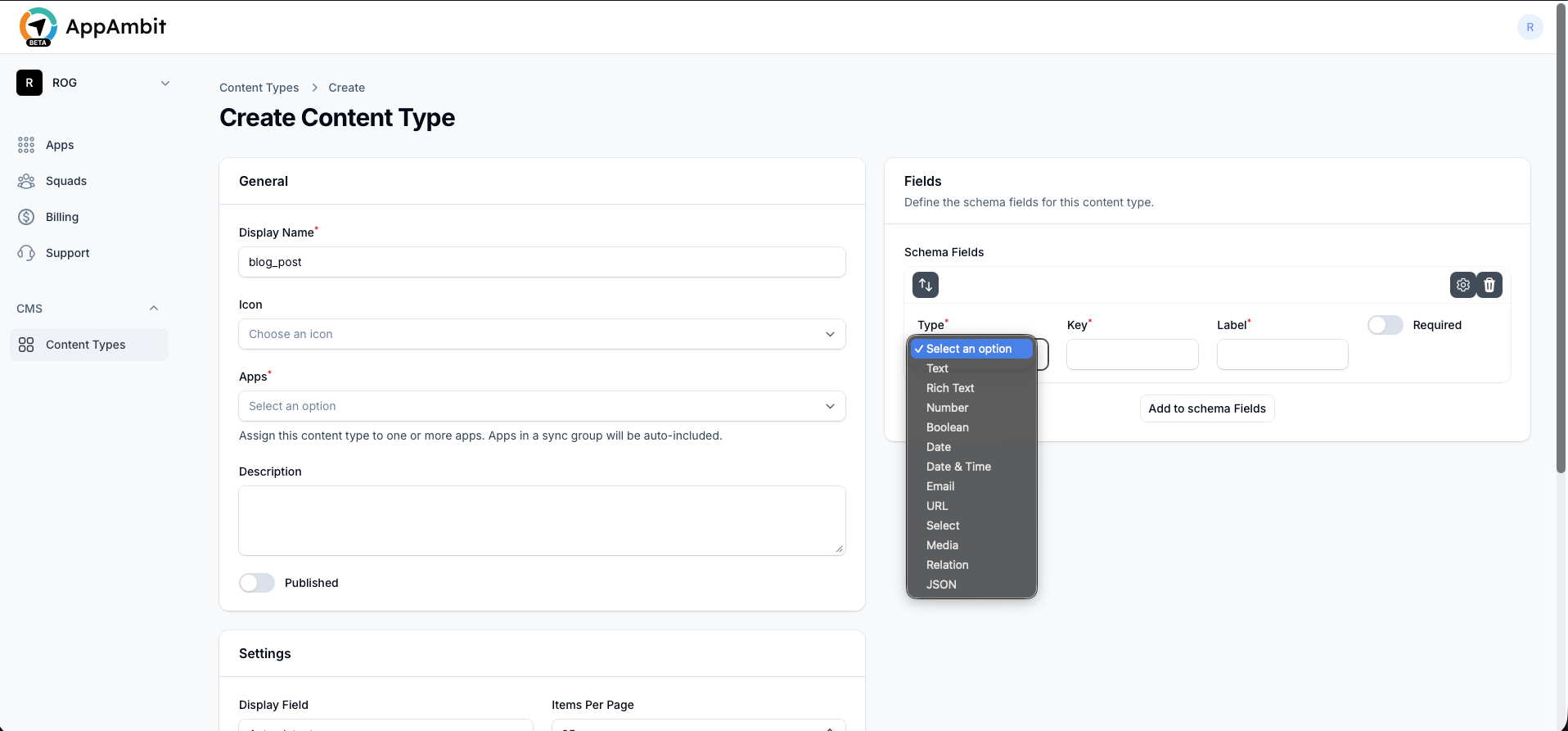The image size is (1568, 731).
Task: Collapse the CMS sidebar section
Action: 154,309
